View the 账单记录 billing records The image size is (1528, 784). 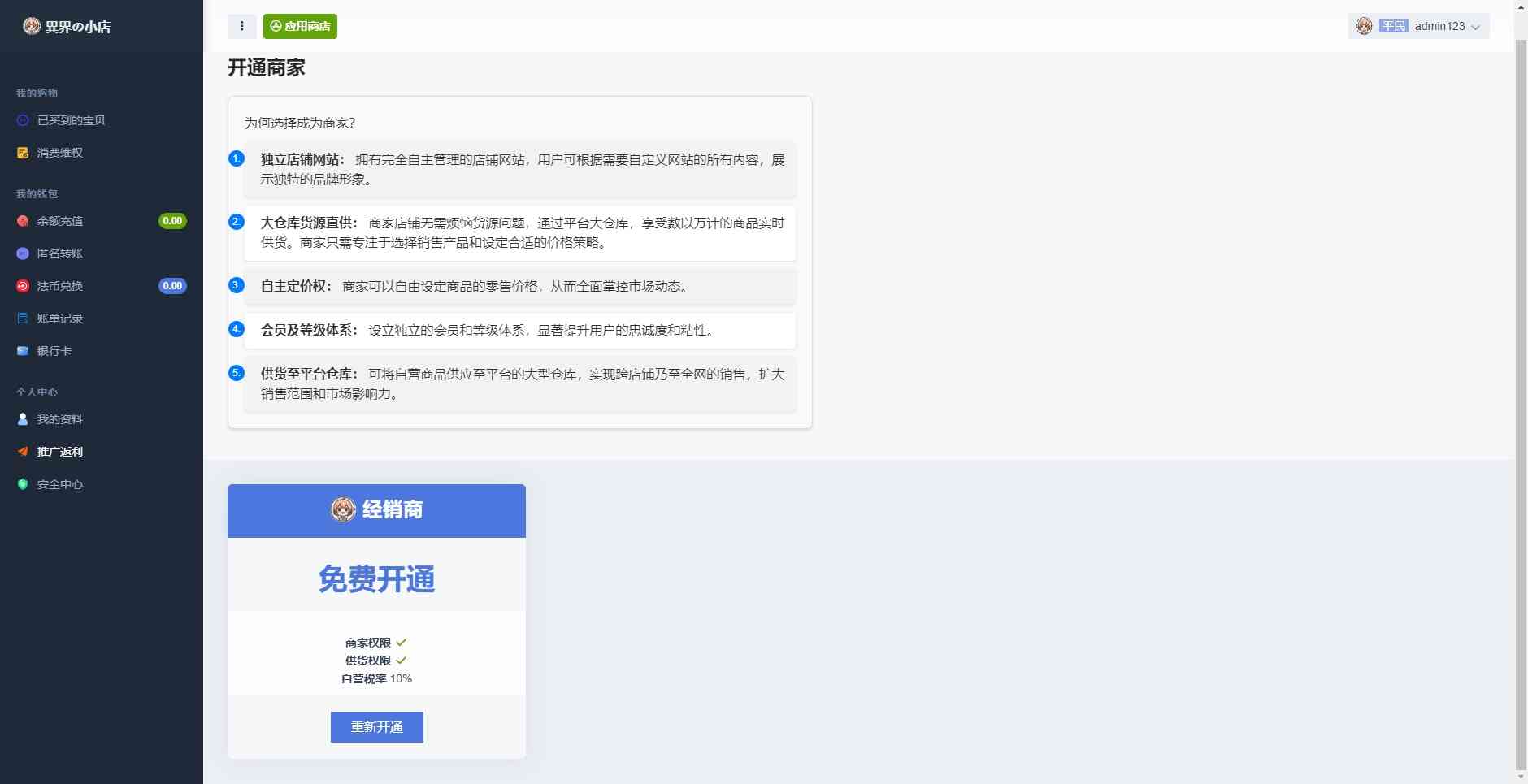(59, 318)
